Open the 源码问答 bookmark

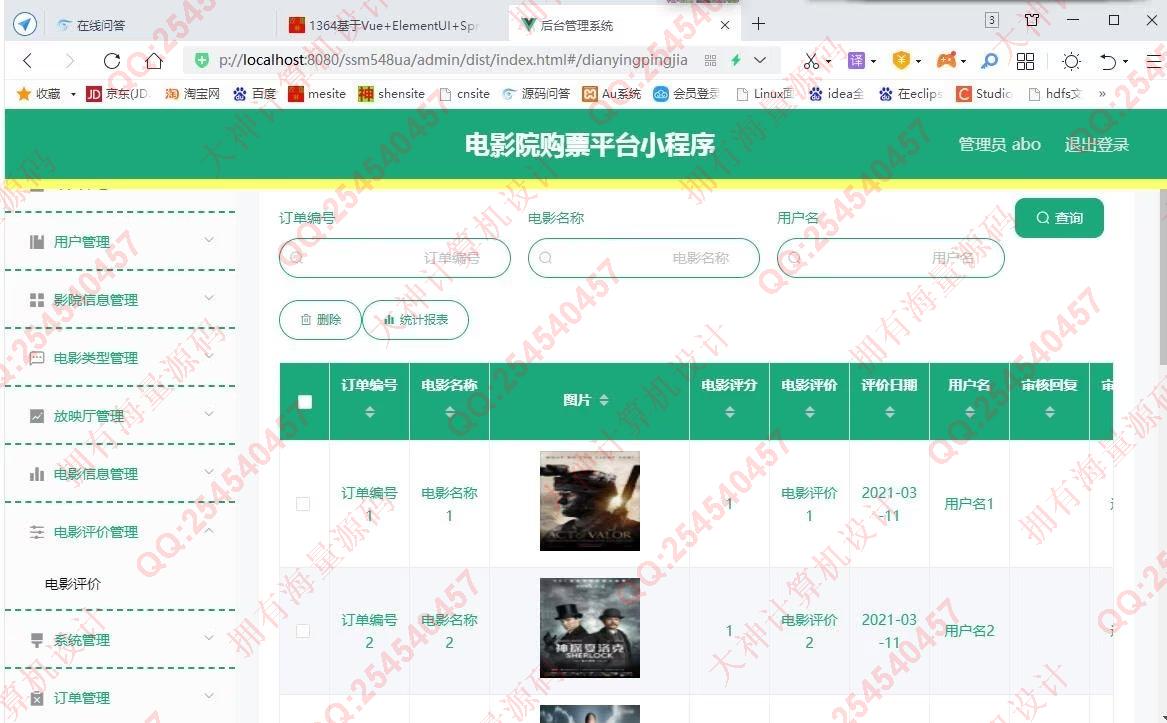click(x=535, y=94)
